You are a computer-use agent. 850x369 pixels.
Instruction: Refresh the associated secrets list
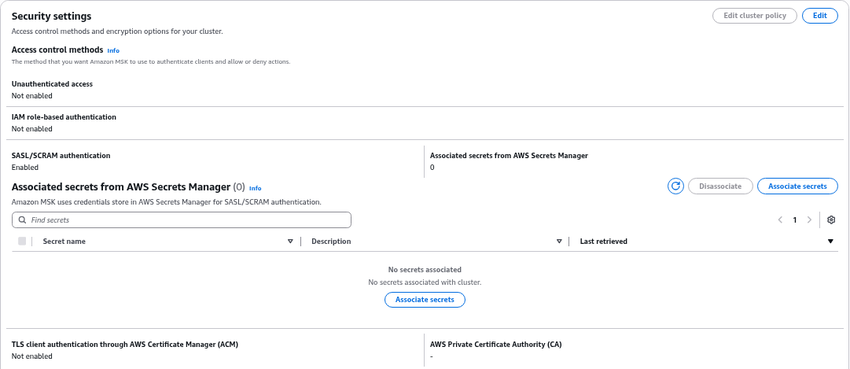click(675, 186)
